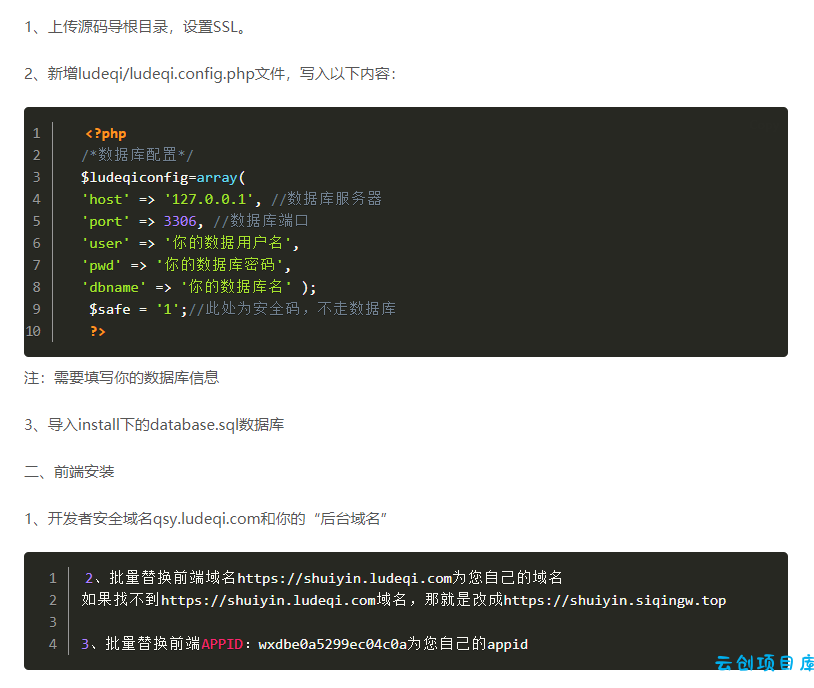814x688 pixels.
Task: Click the 3306 port number
Action: pyautogui.click(x=180, y=221)
